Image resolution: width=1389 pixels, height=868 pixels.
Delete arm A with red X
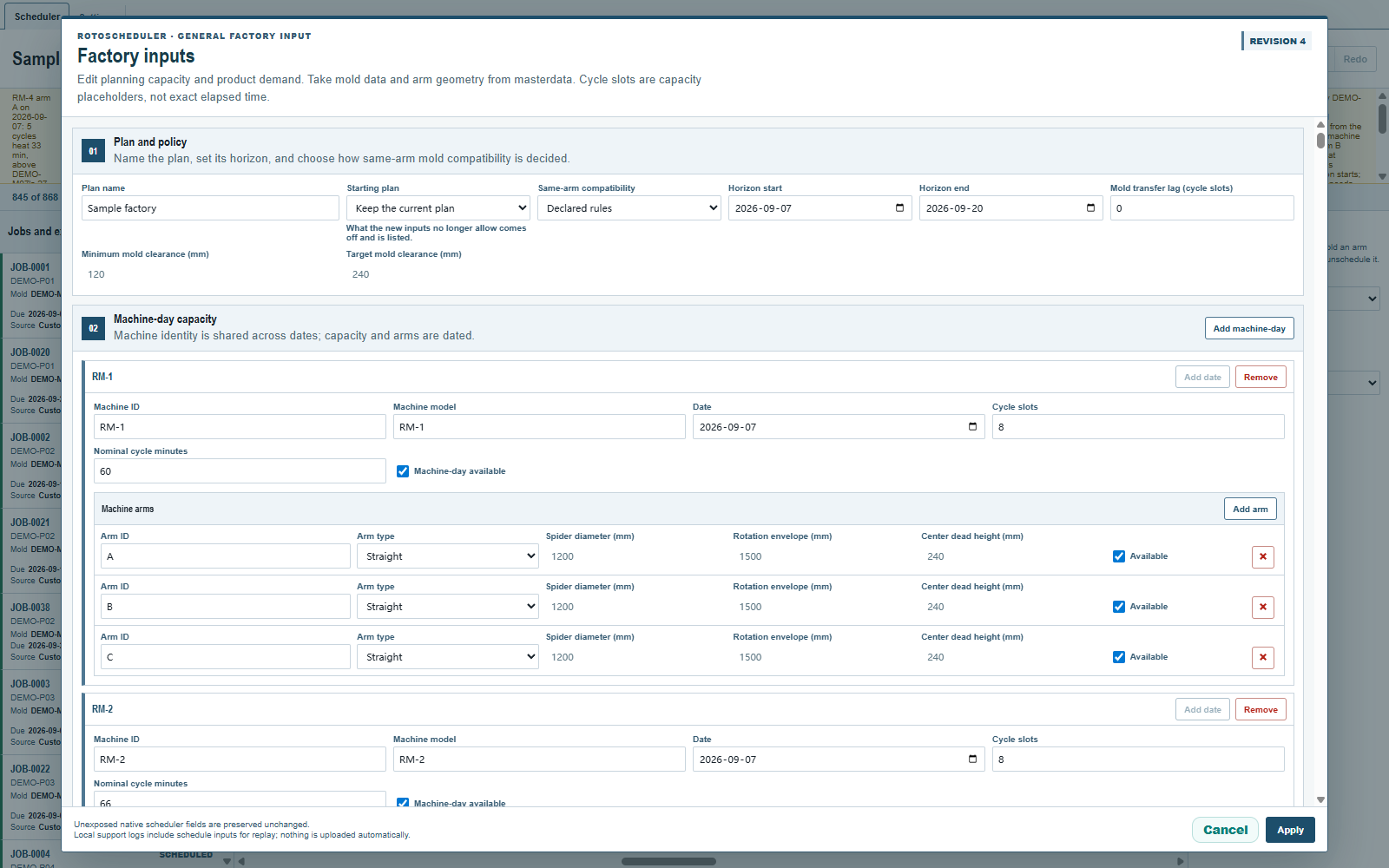point(1263,556)
